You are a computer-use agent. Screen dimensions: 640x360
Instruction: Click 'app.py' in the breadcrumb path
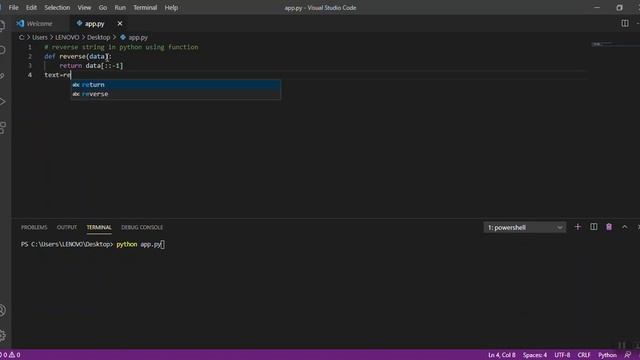point(138,37)
